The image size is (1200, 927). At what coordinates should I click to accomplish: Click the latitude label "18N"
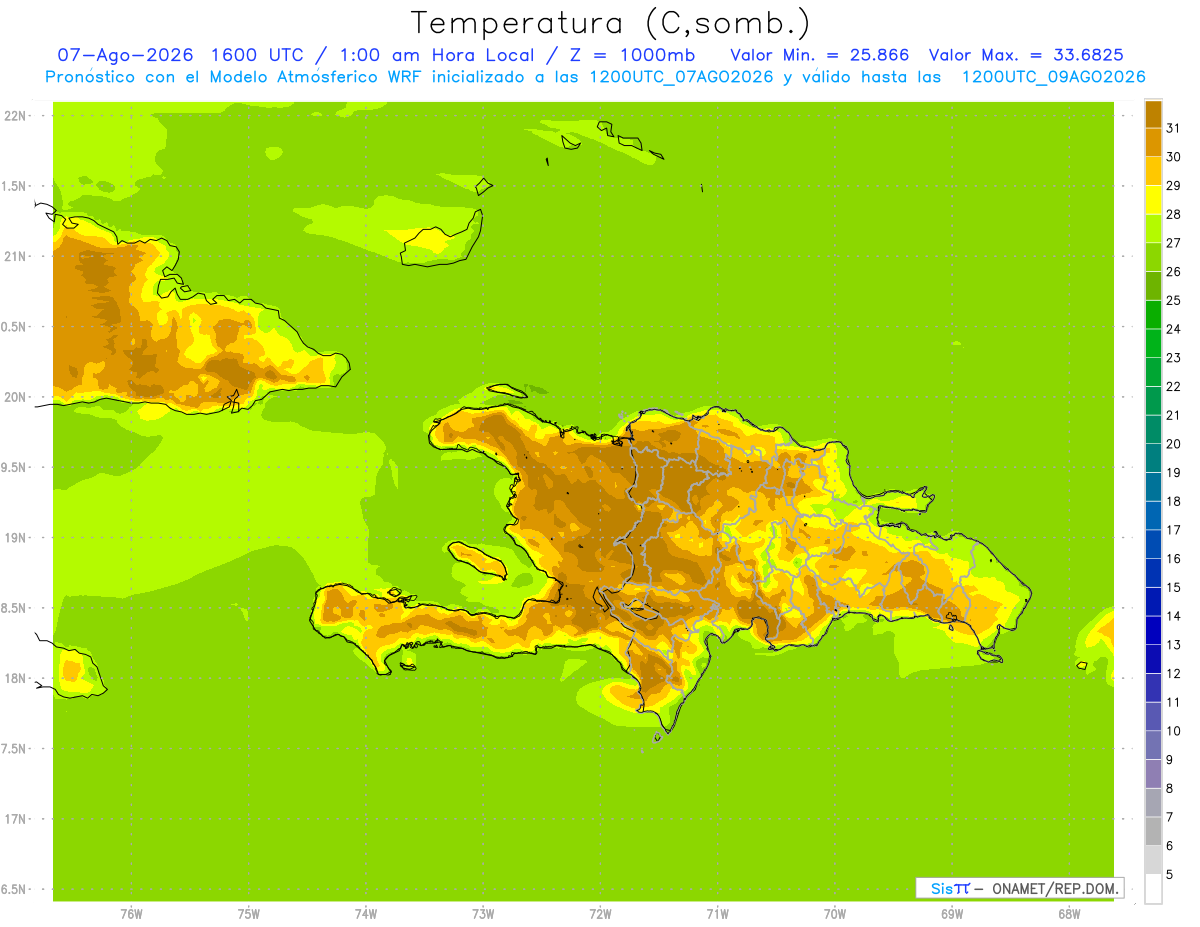15,679
